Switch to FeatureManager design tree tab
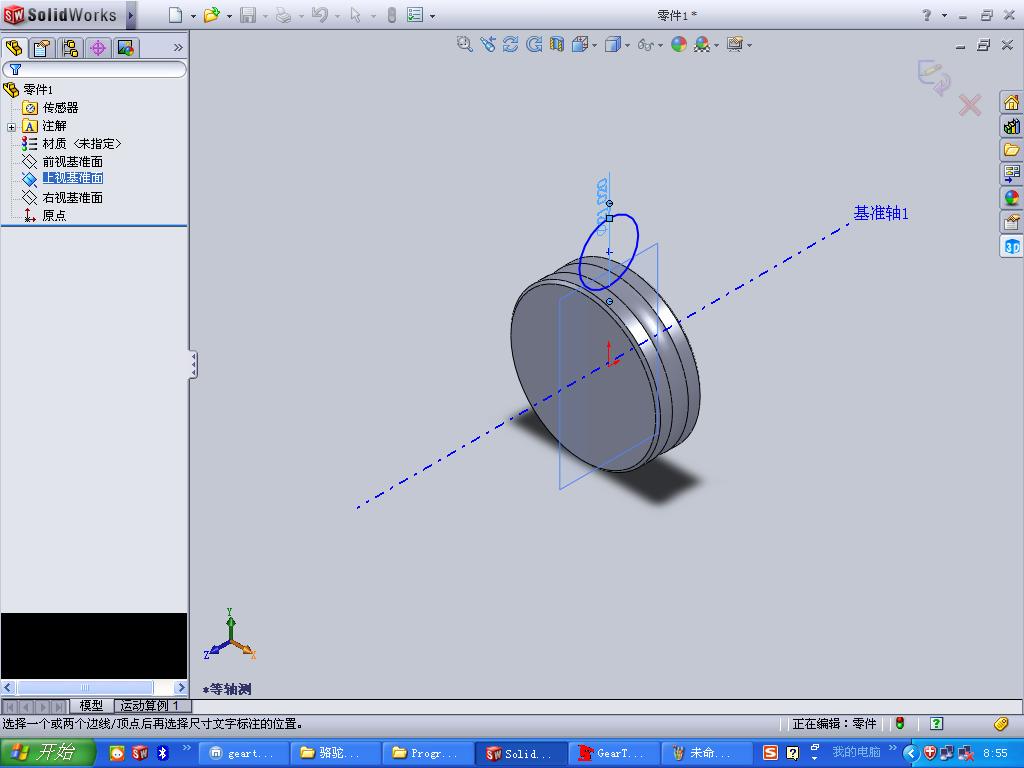Screen dimensions: 1024x768 14,48
